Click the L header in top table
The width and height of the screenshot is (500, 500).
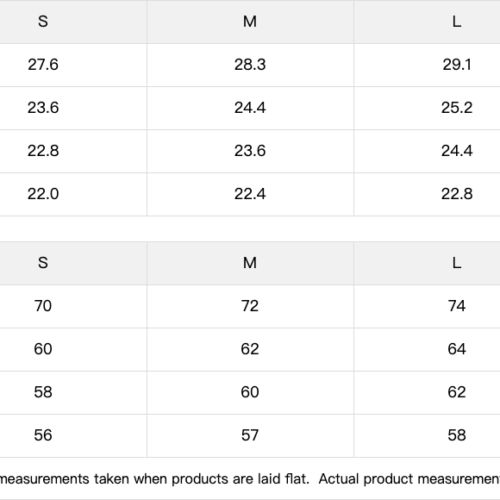457,22
